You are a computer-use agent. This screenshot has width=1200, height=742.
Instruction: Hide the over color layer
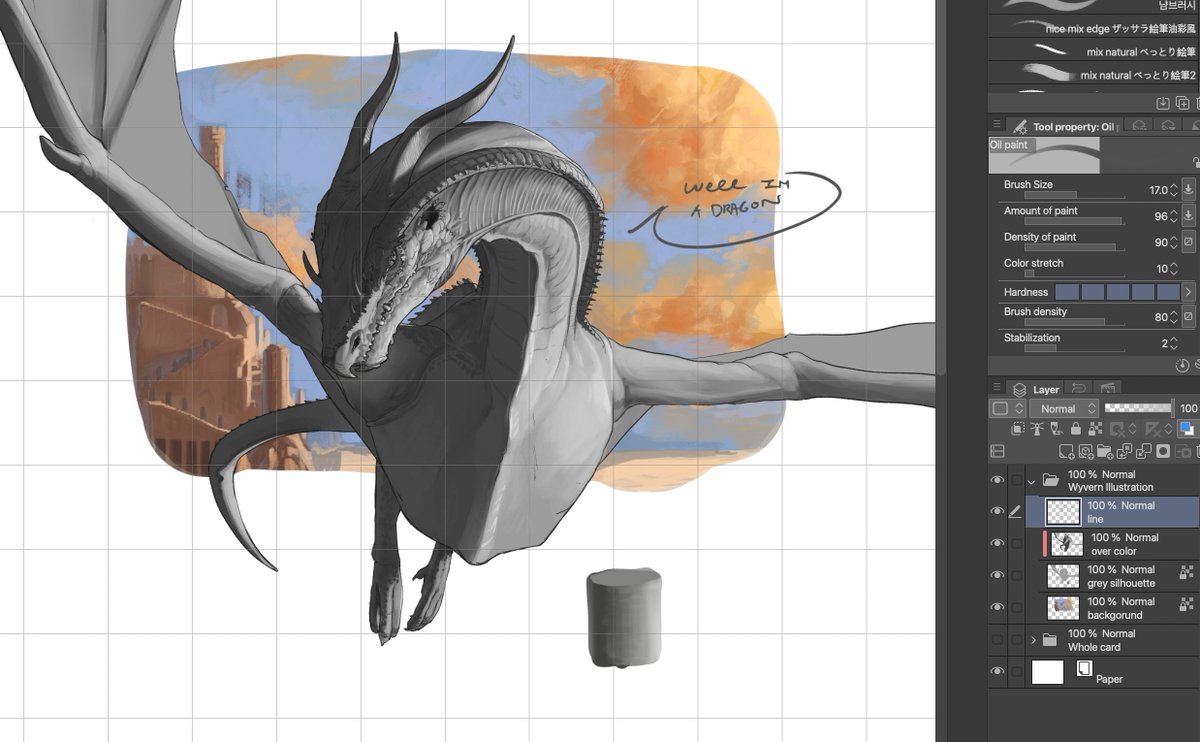997,544
